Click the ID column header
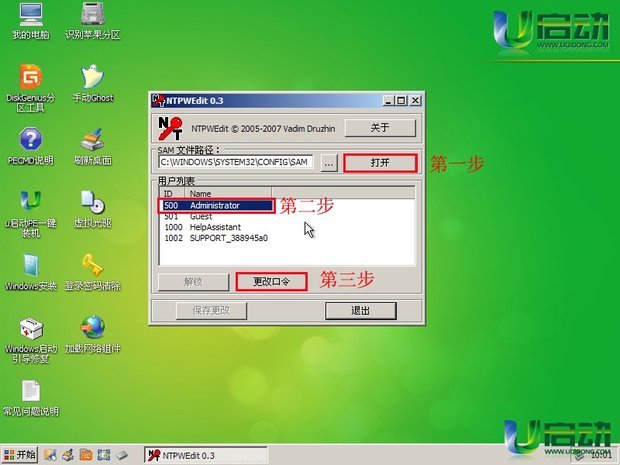 tap(172, 193)
